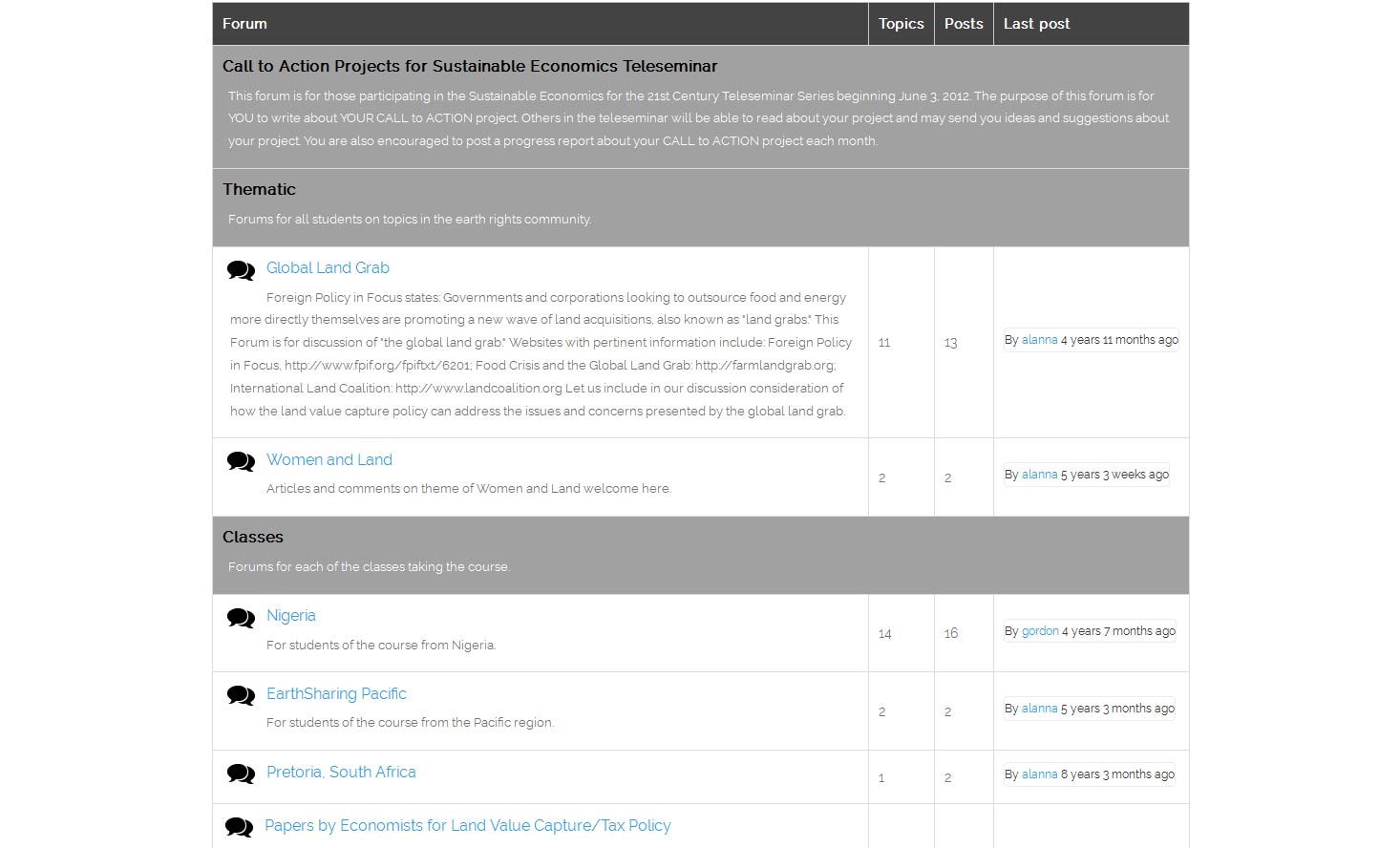Click the Topics column header
Viewport: 1400px width, 848px height.
coord(901,24)
